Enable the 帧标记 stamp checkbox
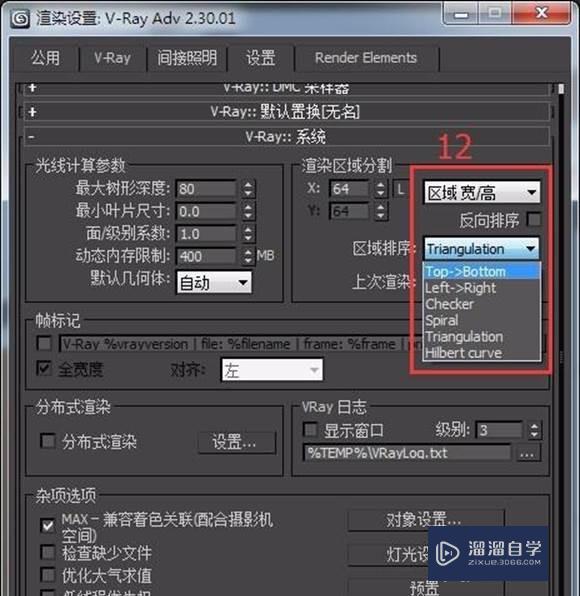This screenshot has height=596, width=580. coord(44,344)
